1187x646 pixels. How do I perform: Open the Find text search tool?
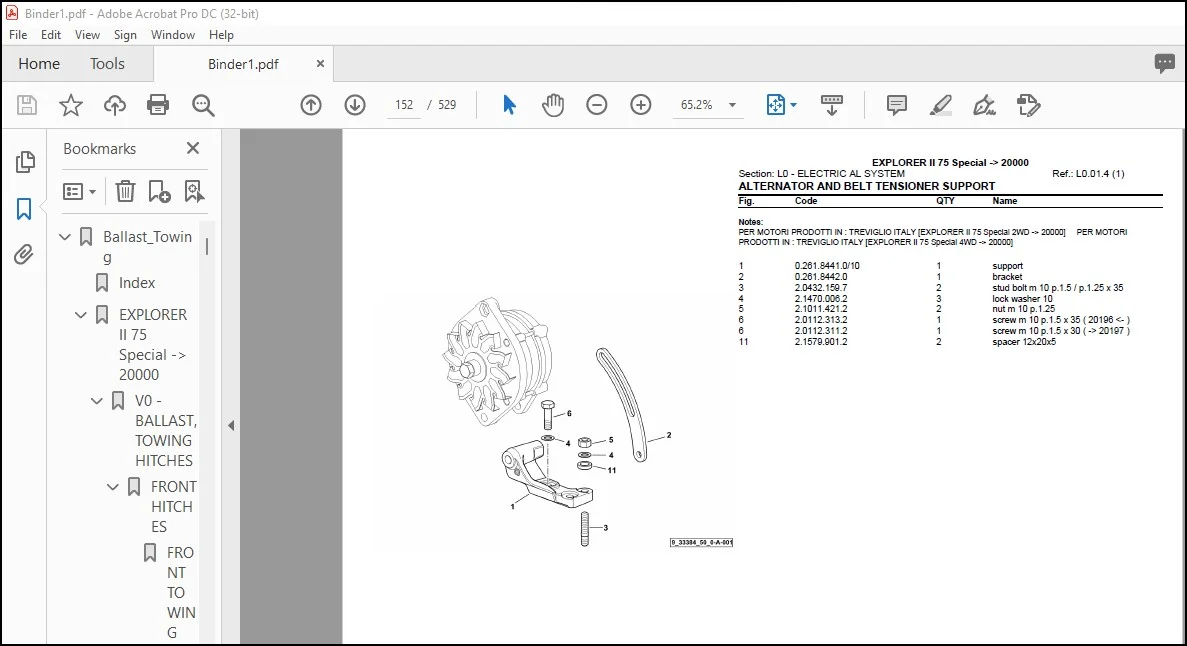[203, 105]
